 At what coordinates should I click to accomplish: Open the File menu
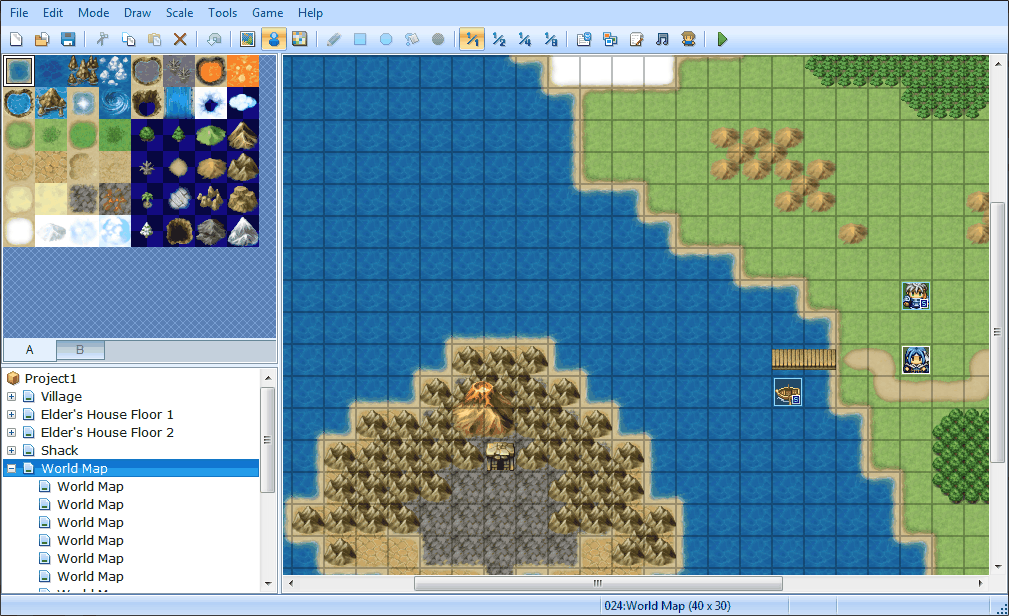tap(19, 13)
